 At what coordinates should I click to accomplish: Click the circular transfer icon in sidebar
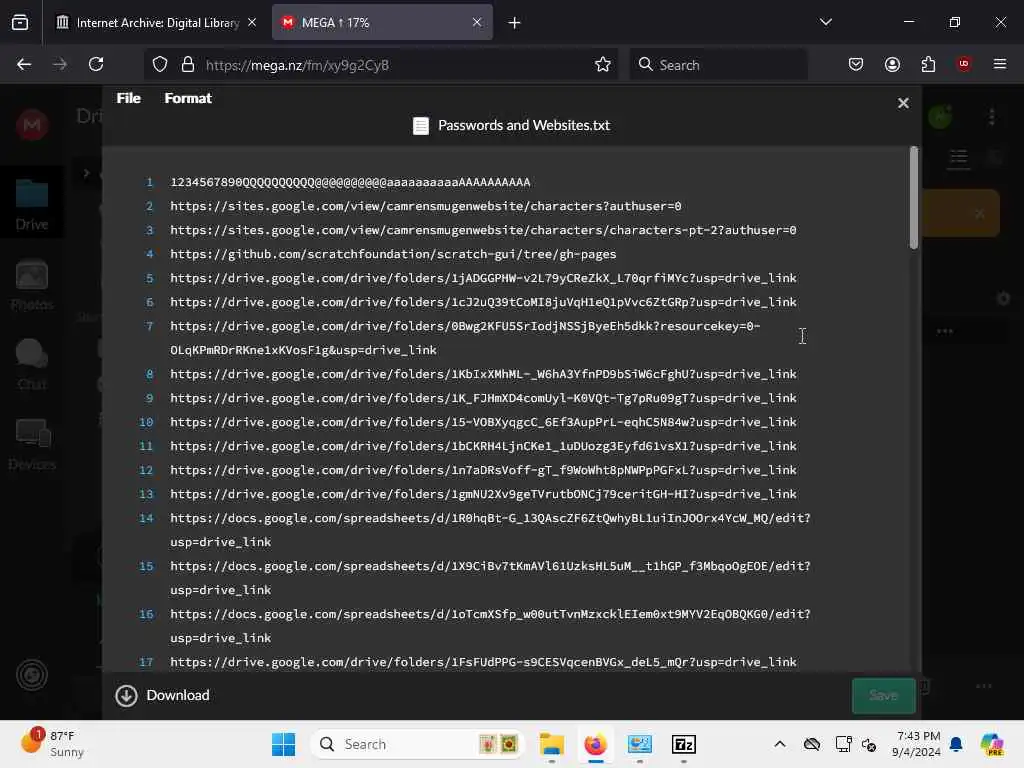[32, 675]
